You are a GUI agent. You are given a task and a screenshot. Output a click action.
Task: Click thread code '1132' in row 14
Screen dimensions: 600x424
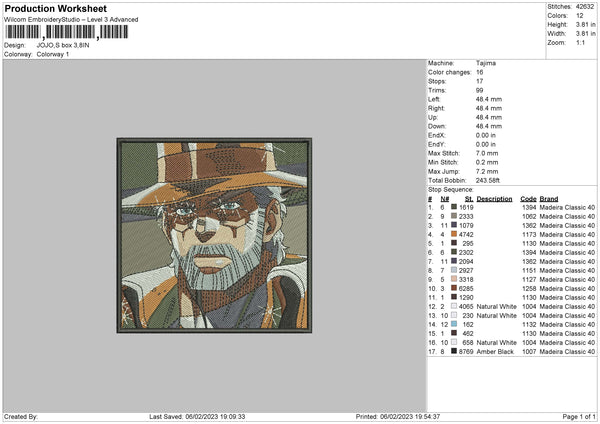[x=529, y=325]
